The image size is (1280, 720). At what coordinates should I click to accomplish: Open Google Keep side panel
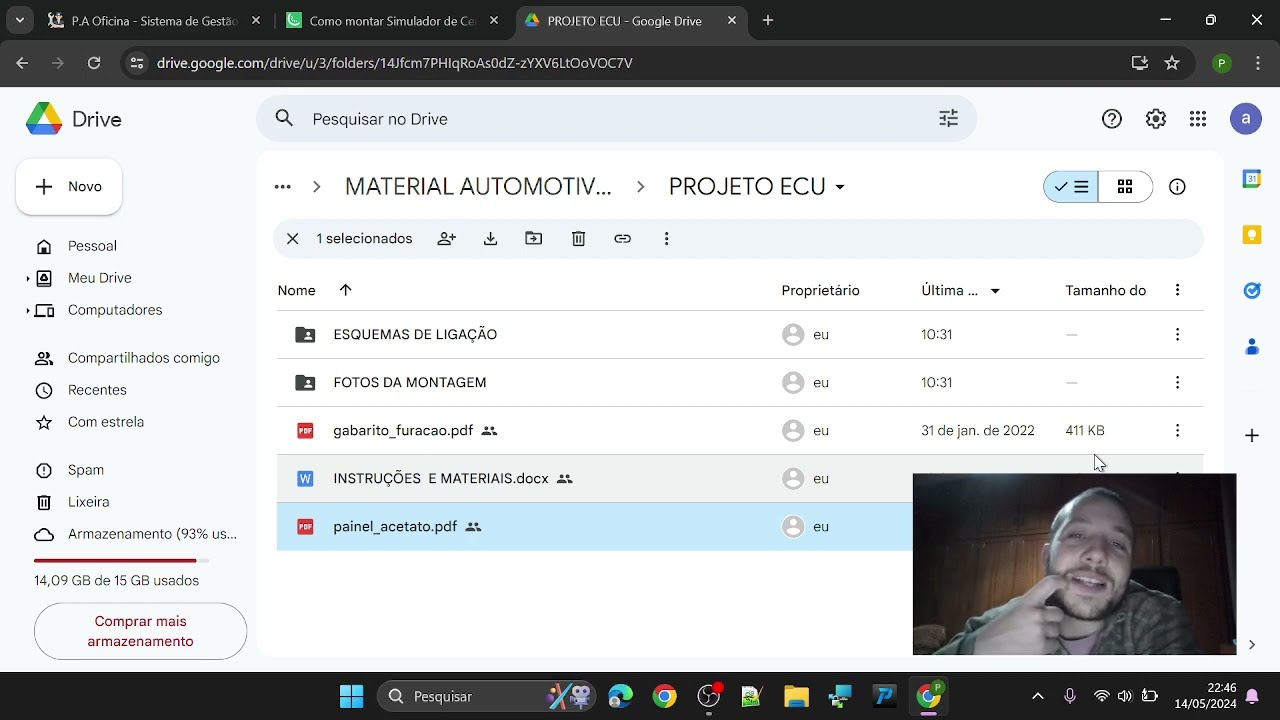(1252, 235)
